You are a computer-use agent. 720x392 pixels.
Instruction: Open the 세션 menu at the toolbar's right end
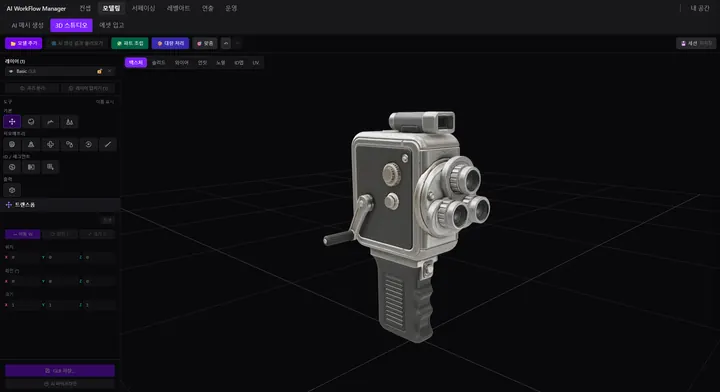(x=696, y=43)
